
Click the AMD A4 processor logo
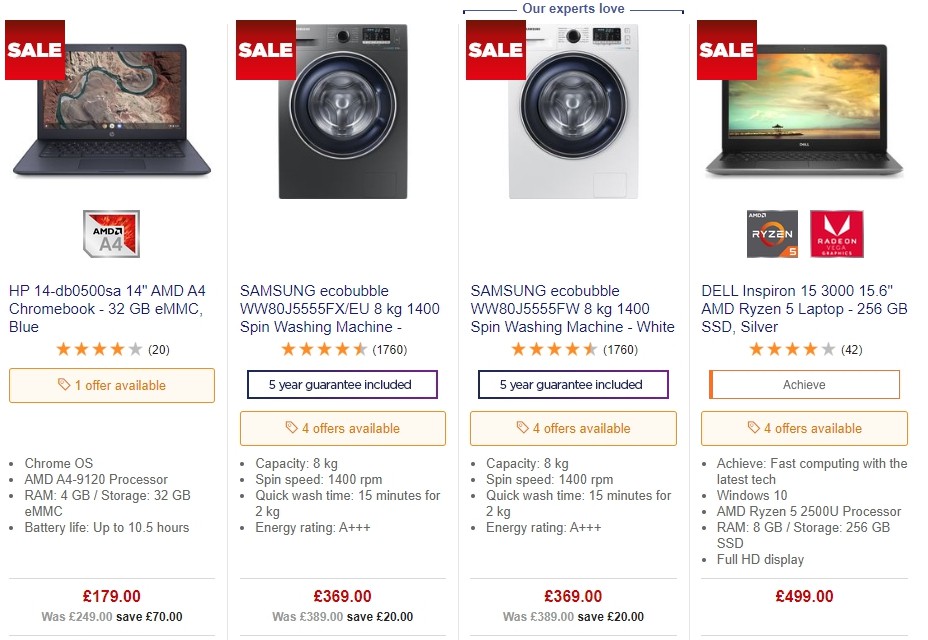point(110,232)
